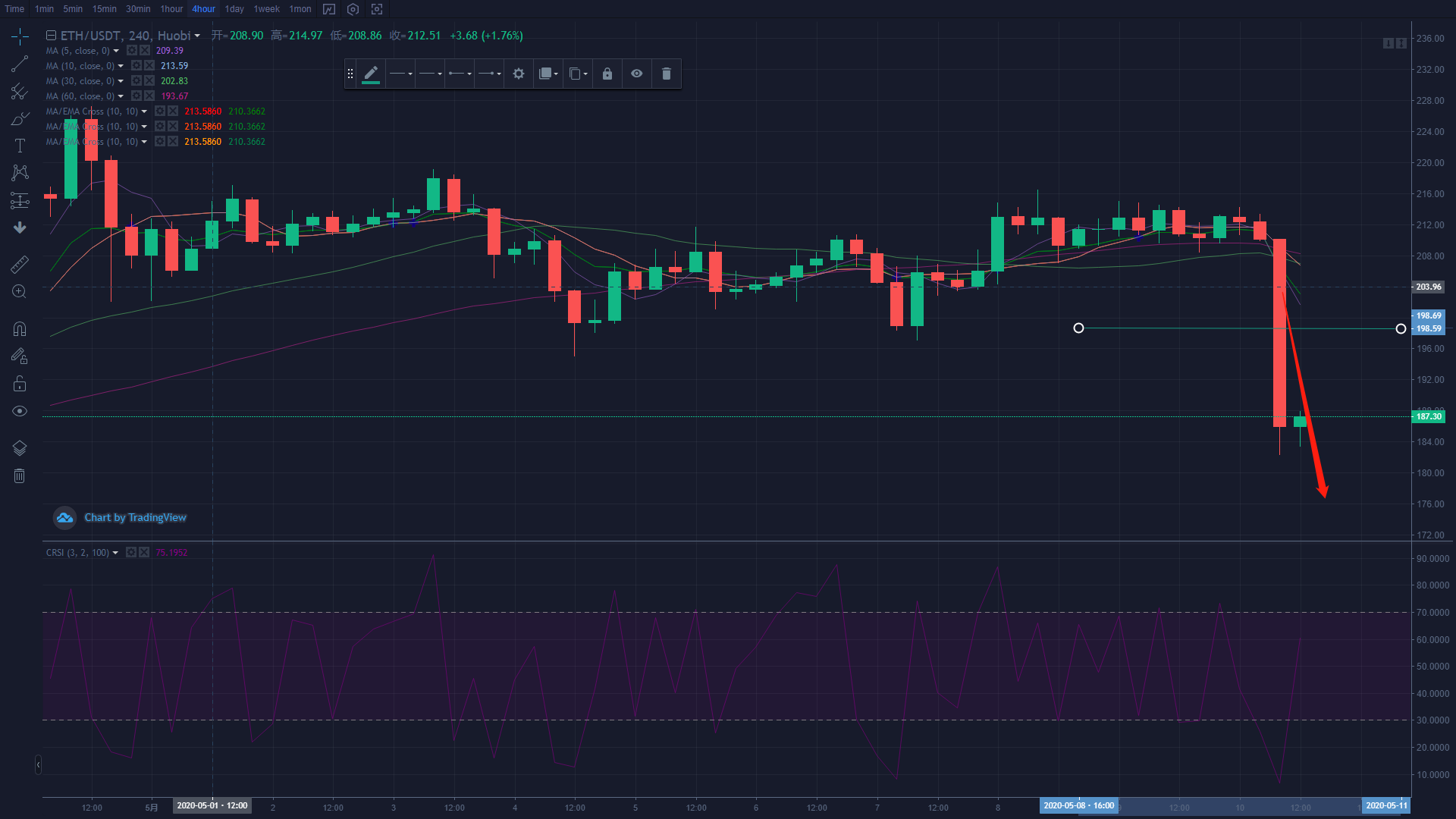Screen dimensions: 1456x819
Task: Open visual order dropdown in floating toolbar
Action: click(548, 74)
